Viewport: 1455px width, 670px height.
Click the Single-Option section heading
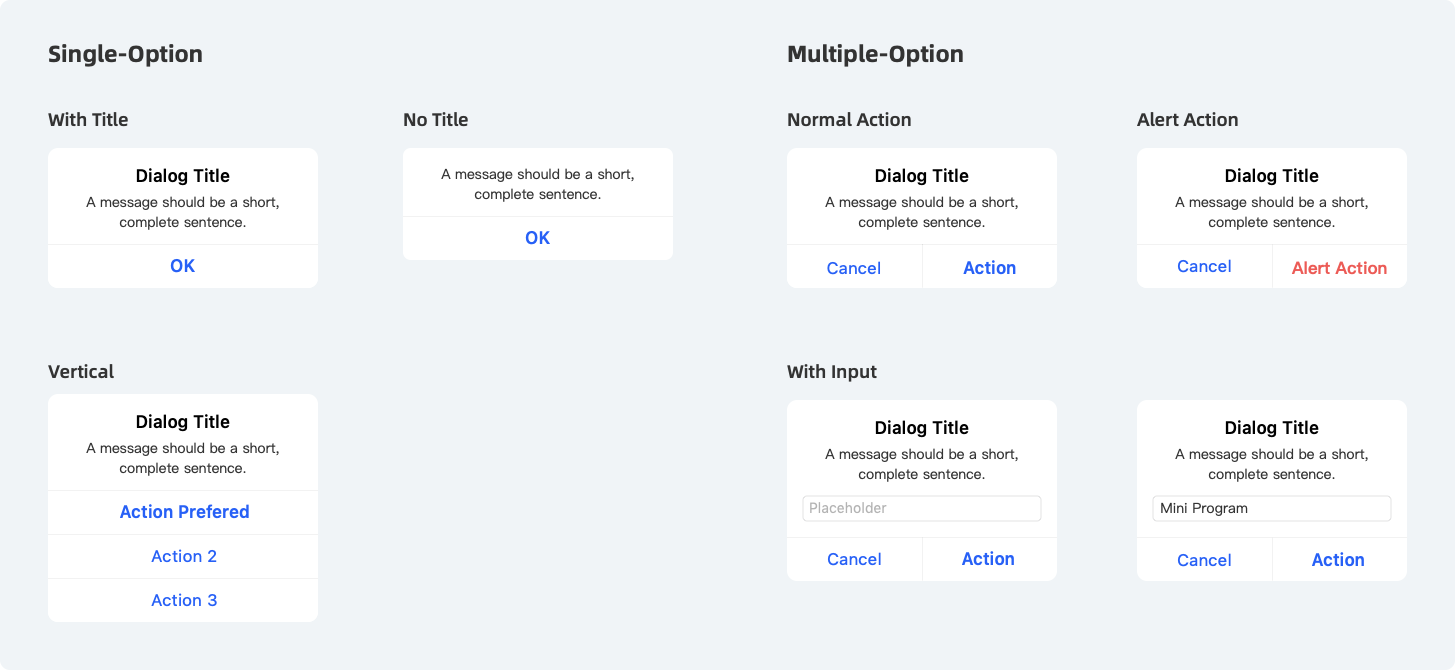coord(125,54)
